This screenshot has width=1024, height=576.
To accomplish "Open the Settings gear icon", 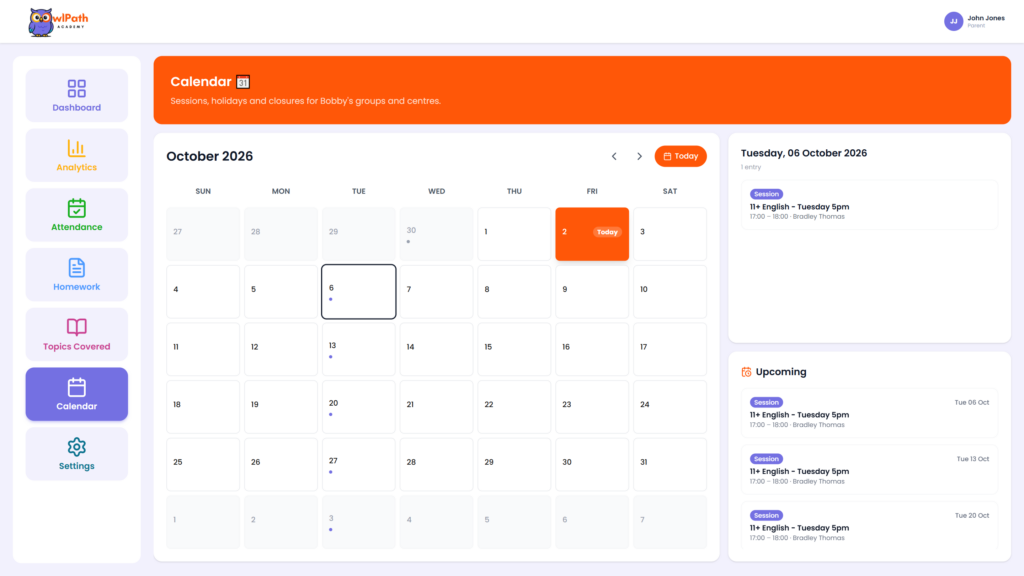I will click(x=76, y=447).
